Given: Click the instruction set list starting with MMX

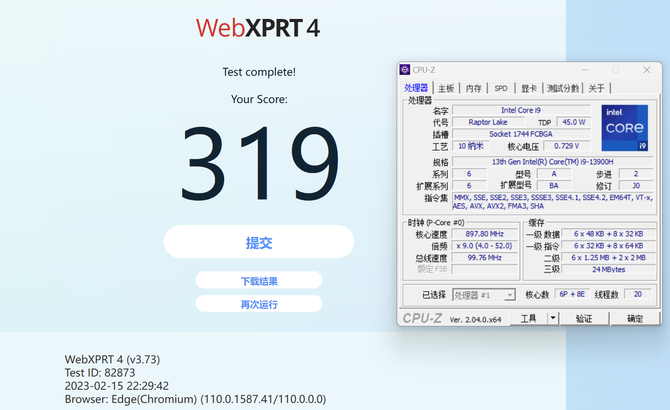Looking at the screenshot, I should pos(553,202).
